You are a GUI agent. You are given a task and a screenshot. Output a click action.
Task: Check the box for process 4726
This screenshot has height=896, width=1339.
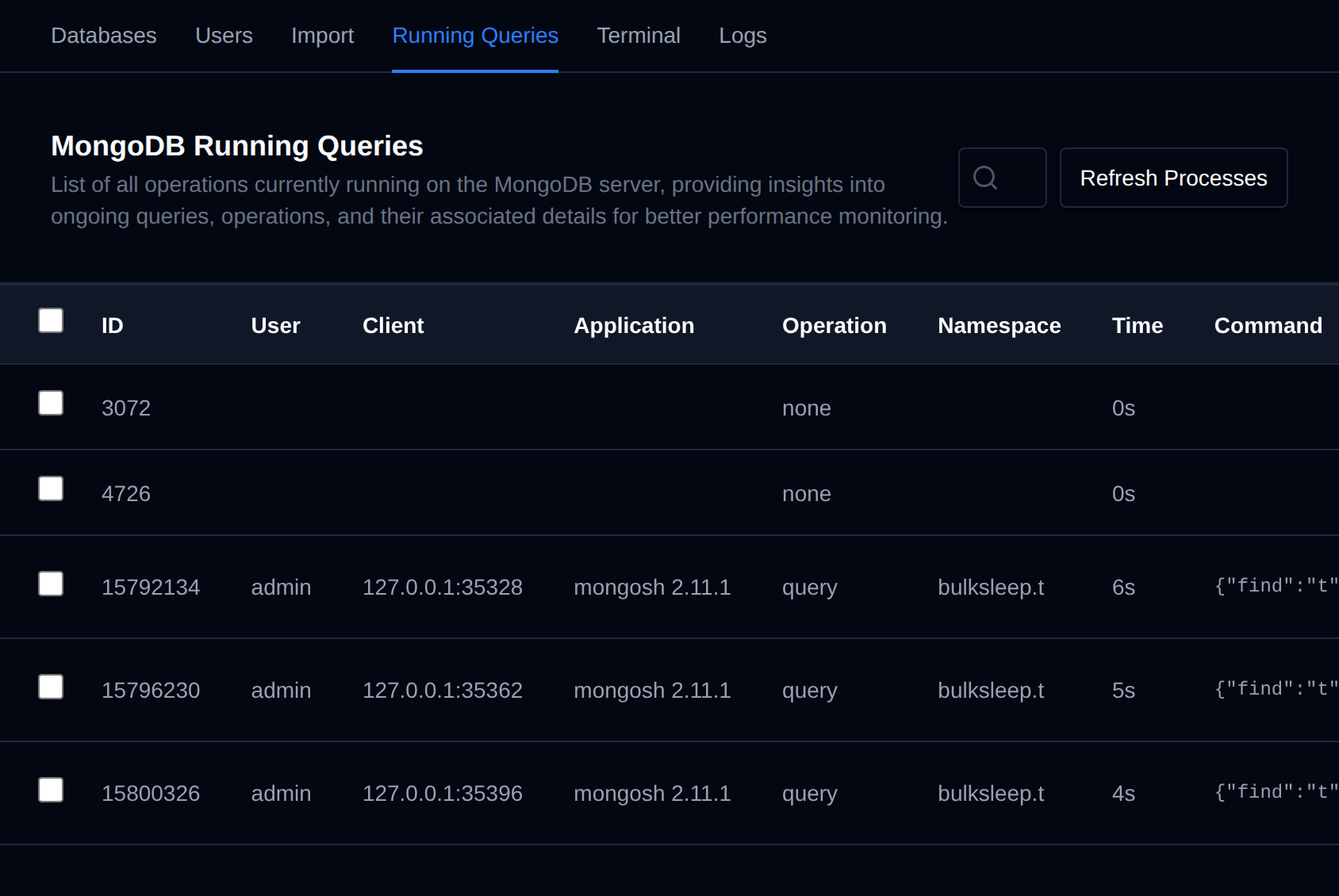point(51,488)
